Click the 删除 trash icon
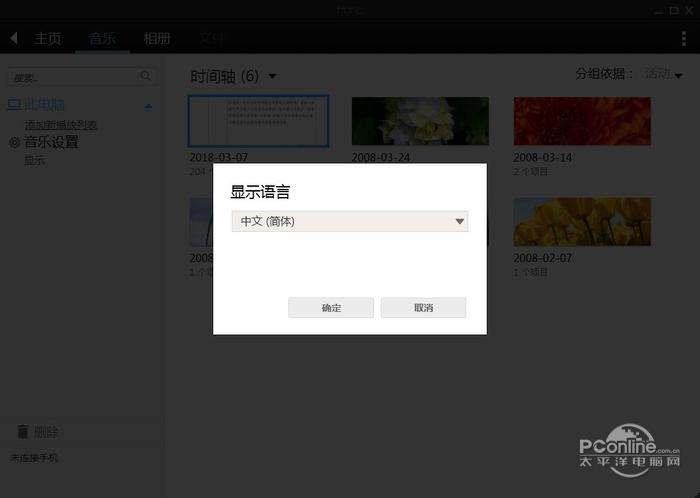Screen dimensions: 700x498 tap(23, 432)
